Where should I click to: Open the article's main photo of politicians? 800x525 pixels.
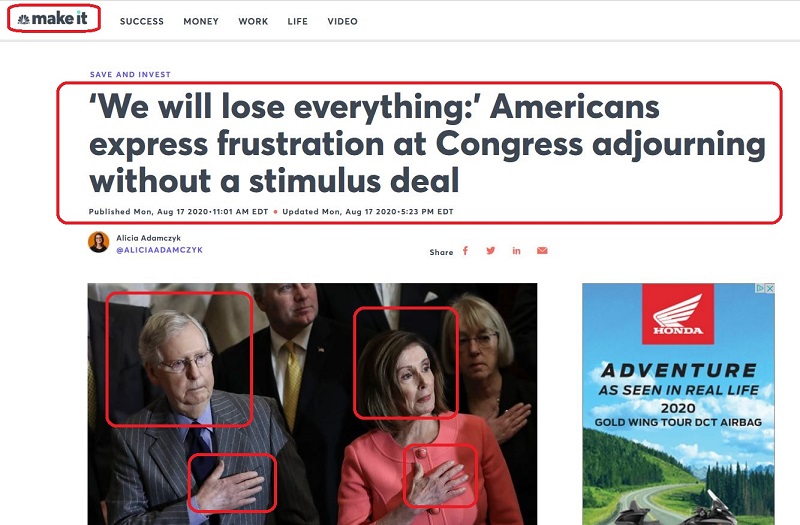[312, 404]
